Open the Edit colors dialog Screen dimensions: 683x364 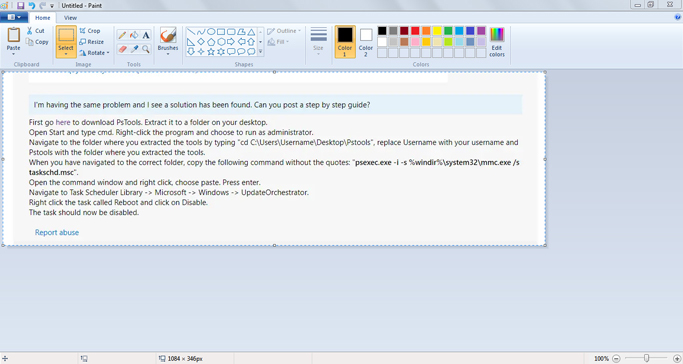click(497, 42)
